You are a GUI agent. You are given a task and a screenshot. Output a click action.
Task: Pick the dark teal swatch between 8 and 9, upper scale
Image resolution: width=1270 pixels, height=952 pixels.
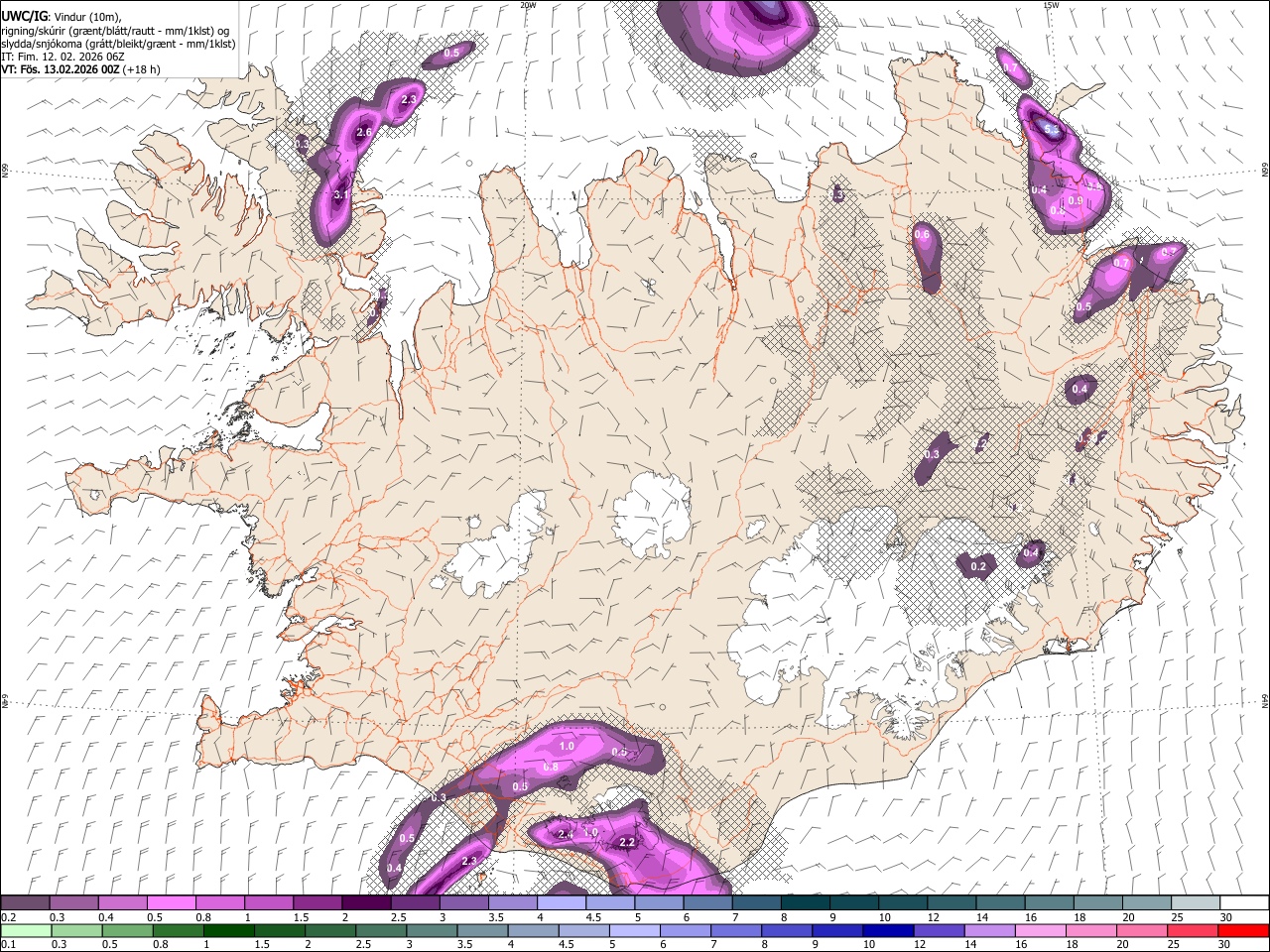tap(805, 903)
